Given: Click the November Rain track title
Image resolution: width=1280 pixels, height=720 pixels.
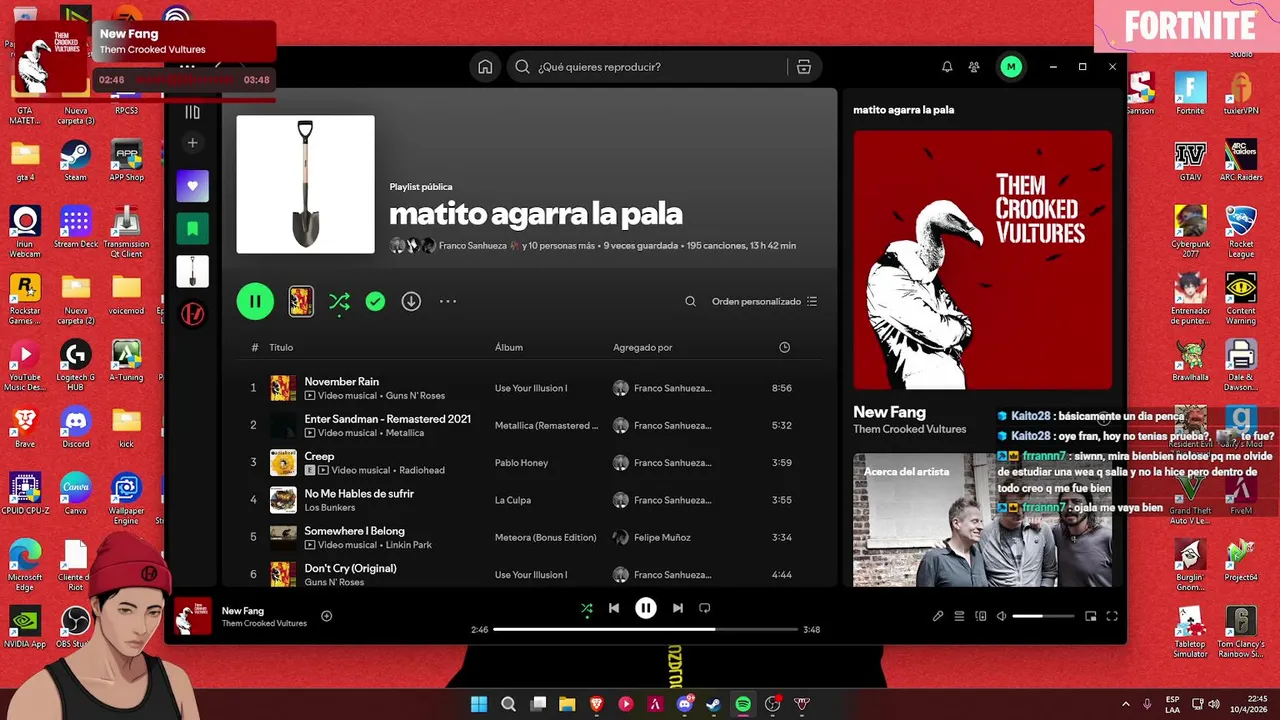Looking at the screenshot, I should [341, 381].
